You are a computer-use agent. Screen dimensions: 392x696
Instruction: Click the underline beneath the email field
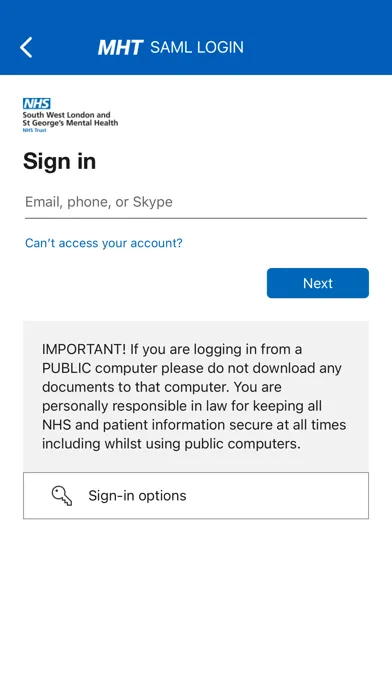click(196, 218)
